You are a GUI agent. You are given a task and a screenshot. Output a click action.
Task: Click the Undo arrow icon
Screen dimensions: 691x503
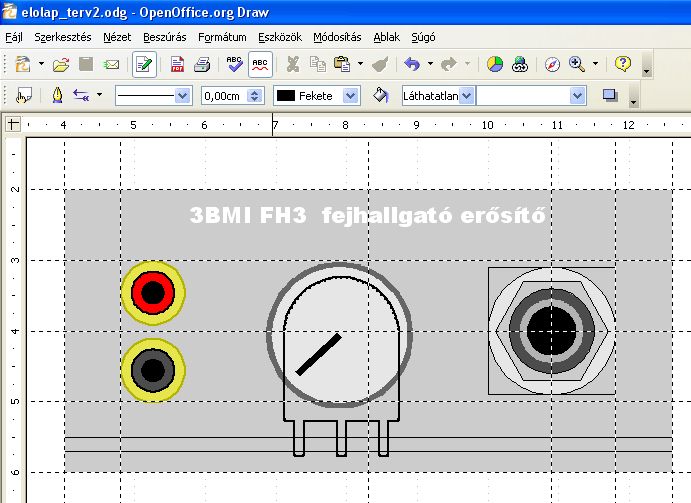(x=412, y=64)
